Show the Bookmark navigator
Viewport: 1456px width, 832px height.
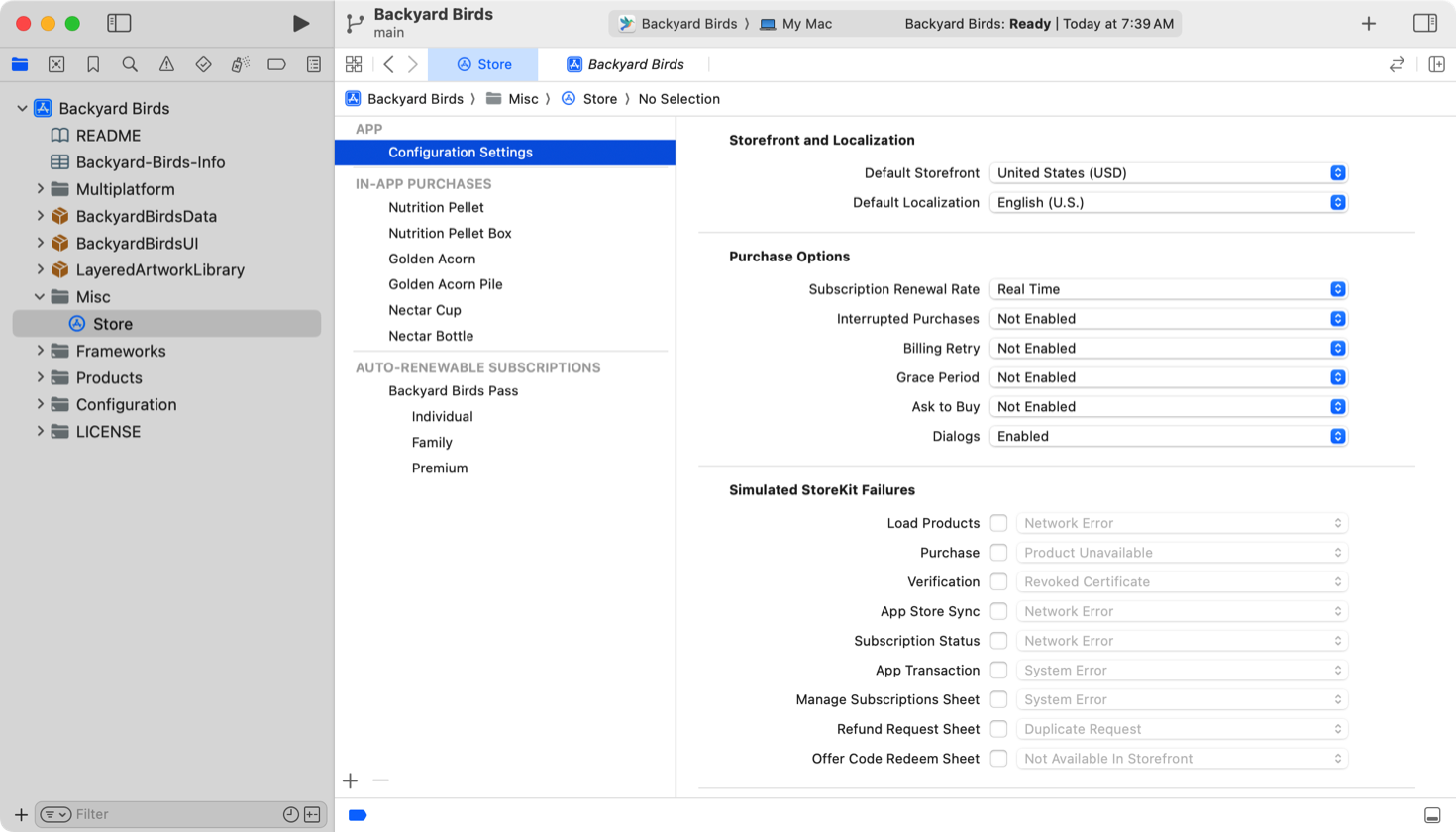click(93, 64)
